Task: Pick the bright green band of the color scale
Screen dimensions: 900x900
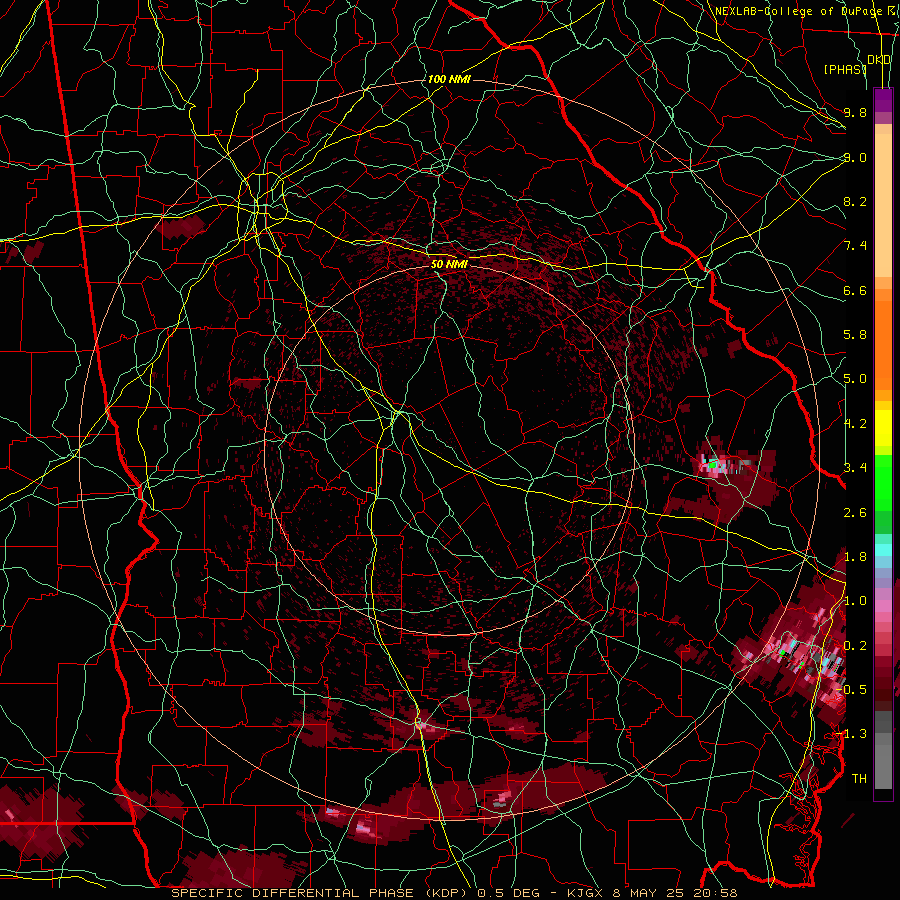Action: [x=883, y=483]
